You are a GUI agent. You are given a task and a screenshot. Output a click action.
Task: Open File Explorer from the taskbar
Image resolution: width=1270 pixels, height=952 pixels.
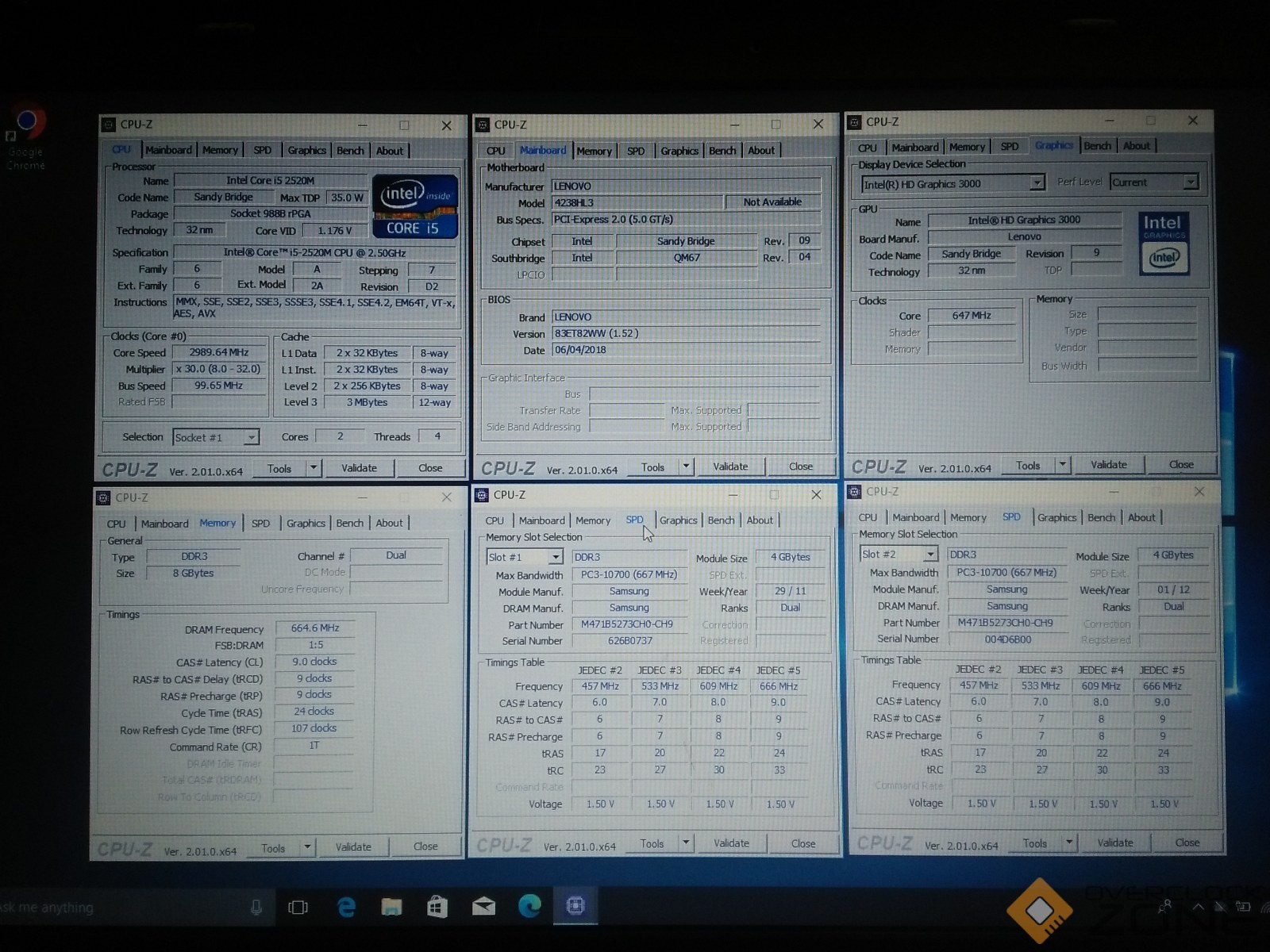coord(391,907)
